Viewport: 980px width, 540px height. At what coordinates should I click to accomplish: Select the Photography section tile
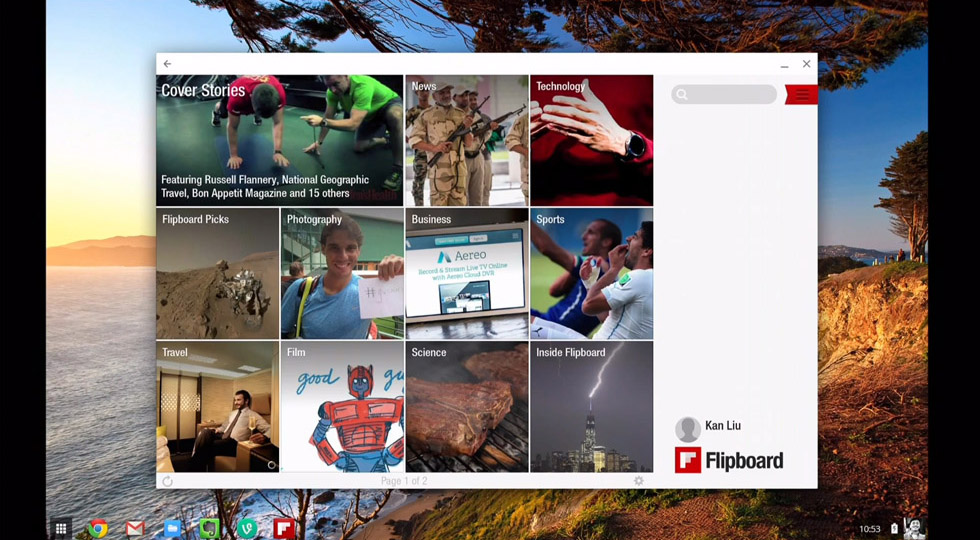click(342, 273)
